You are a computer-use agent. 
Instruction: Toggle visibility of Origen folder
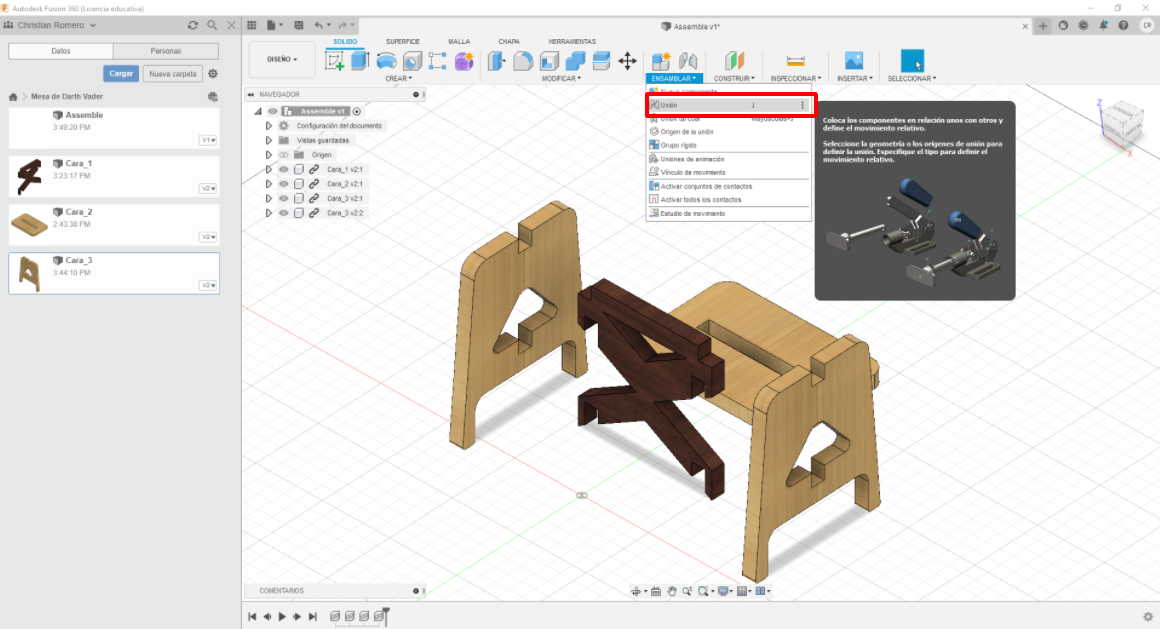coord(283,155)
